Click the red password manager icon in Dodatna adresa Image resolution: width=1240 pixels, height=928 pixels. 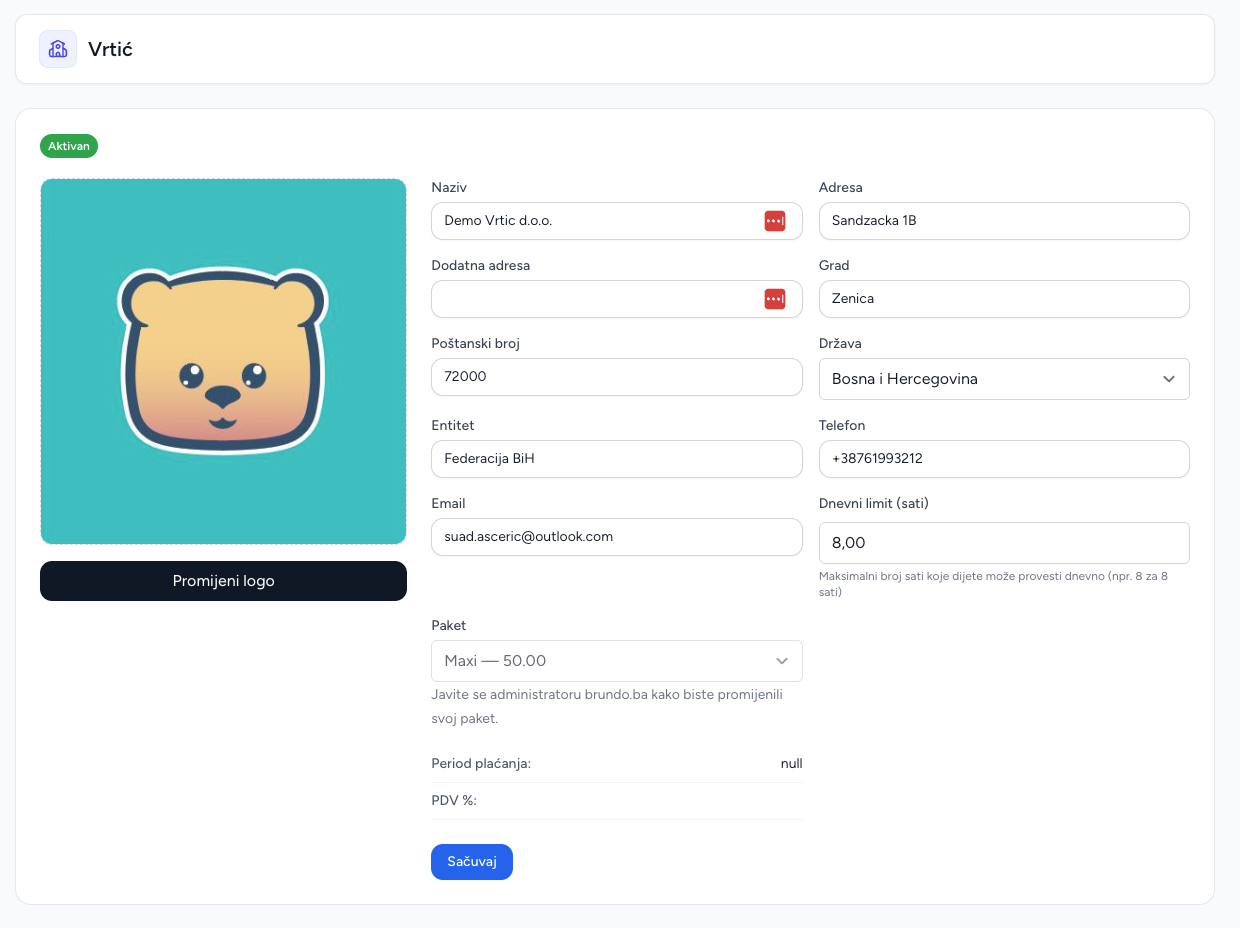point(775,299)
